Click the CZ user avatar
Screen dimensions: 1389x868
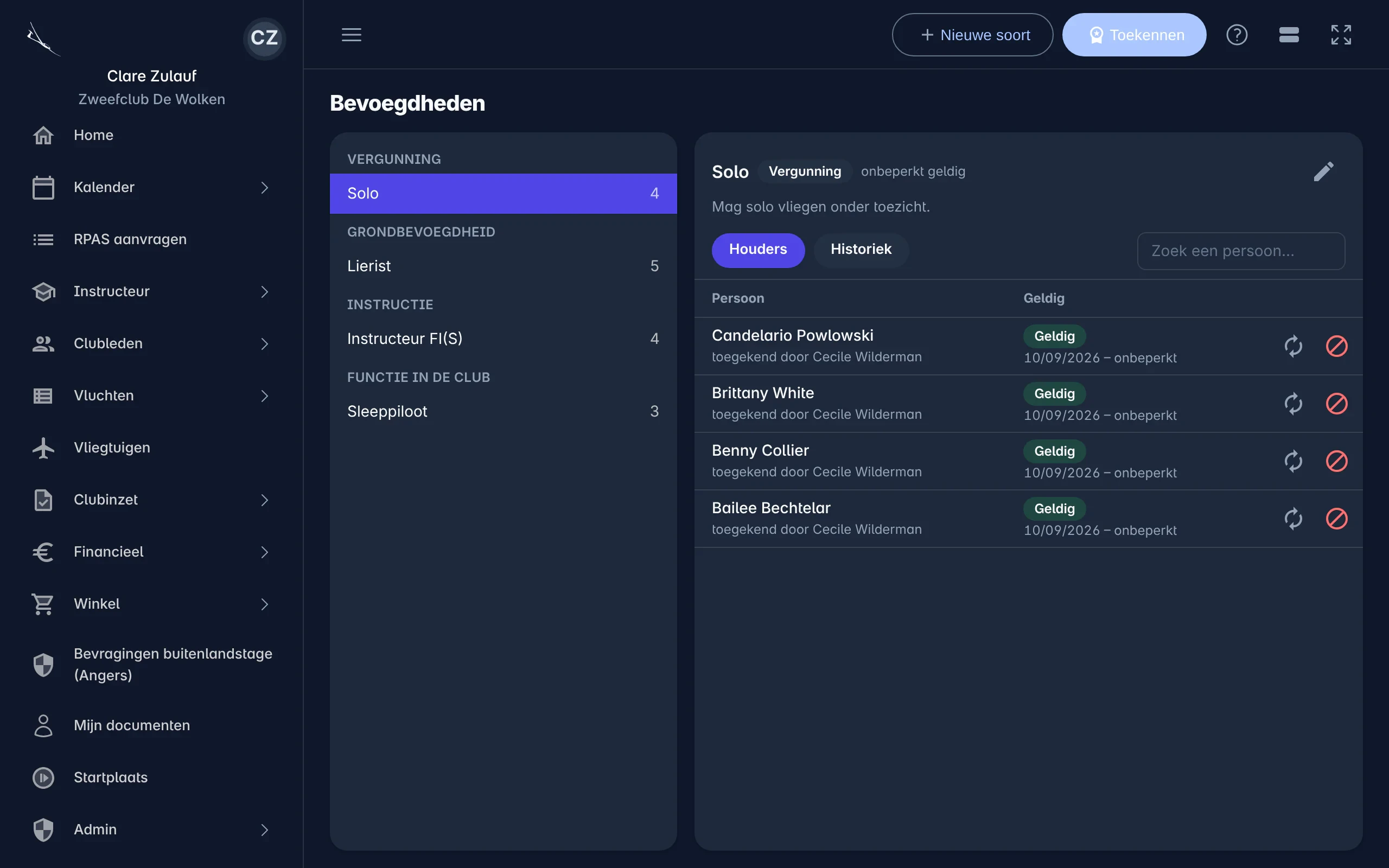(x=264, y=38)
